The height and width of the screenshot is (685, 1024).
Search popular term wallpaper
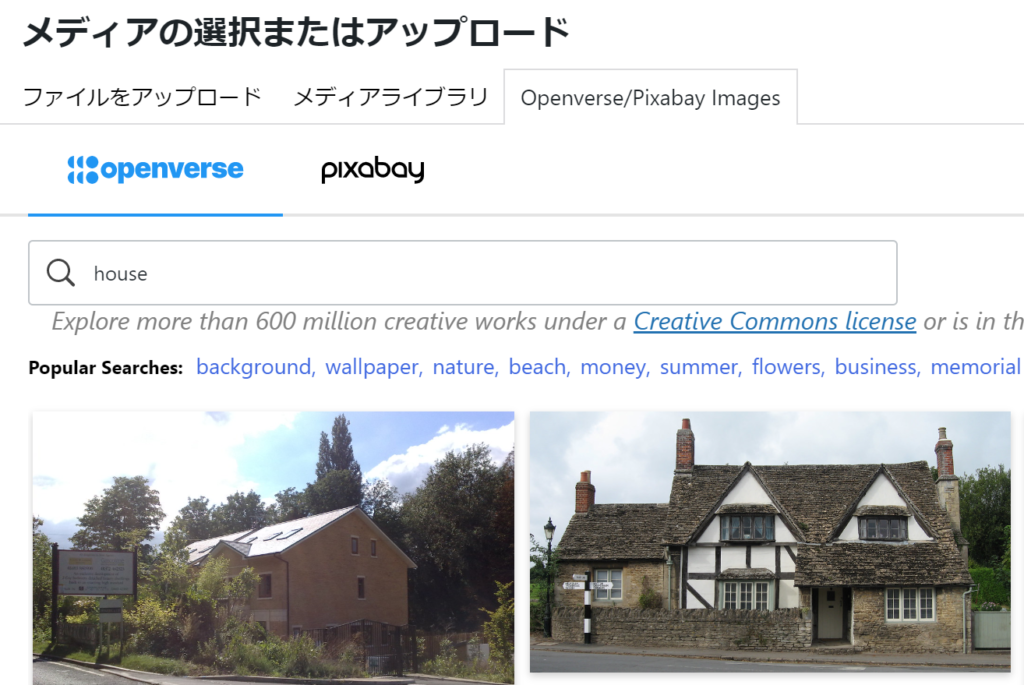[372, 367]
